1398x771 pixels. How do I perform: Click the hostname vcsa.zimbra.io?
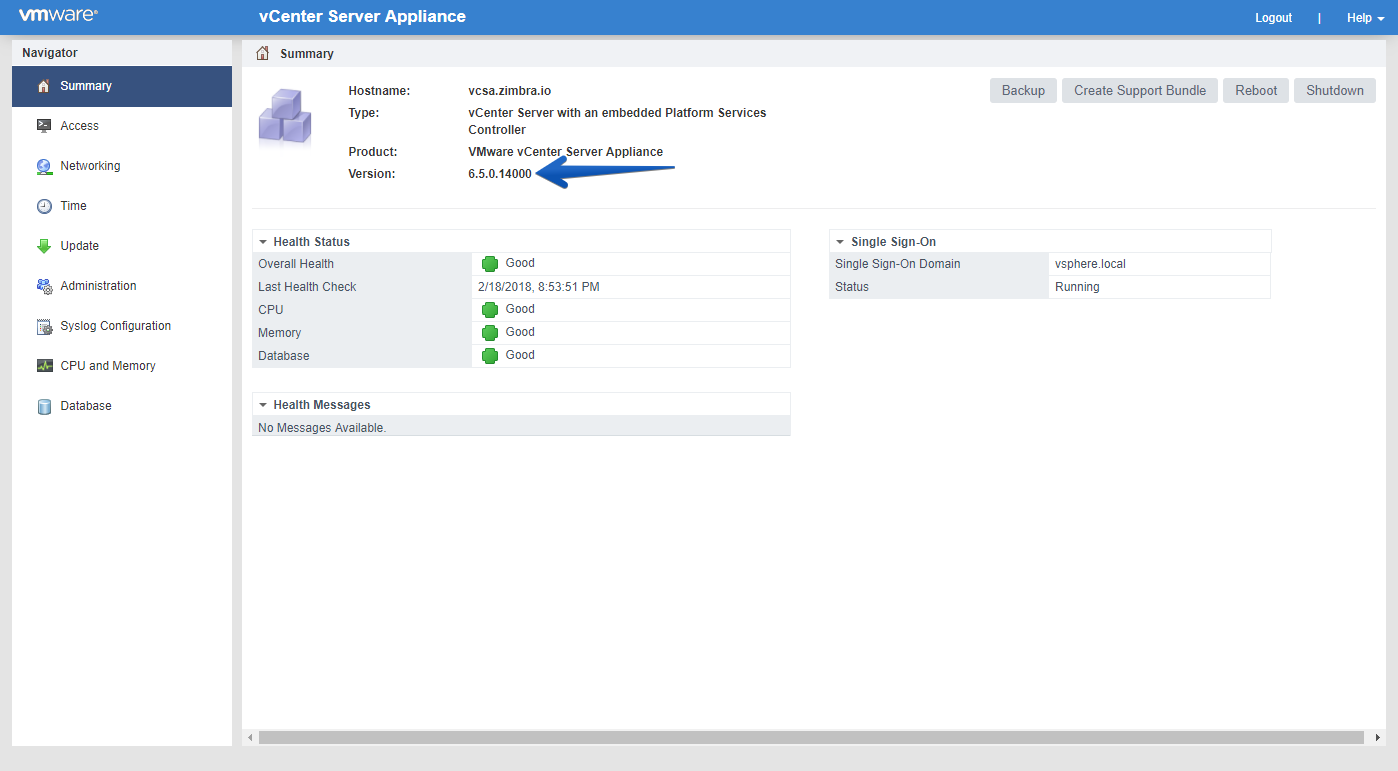pyautogui.click(x=509, y=91)
